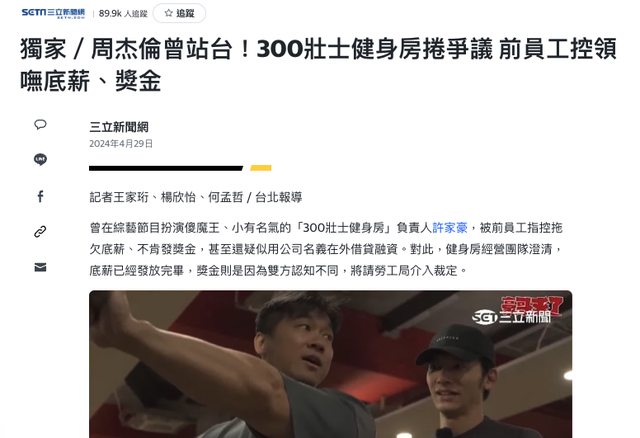The image size is (640, 438).
Task: Open the 許家豪 hyperlink
Action: point(449,228)
